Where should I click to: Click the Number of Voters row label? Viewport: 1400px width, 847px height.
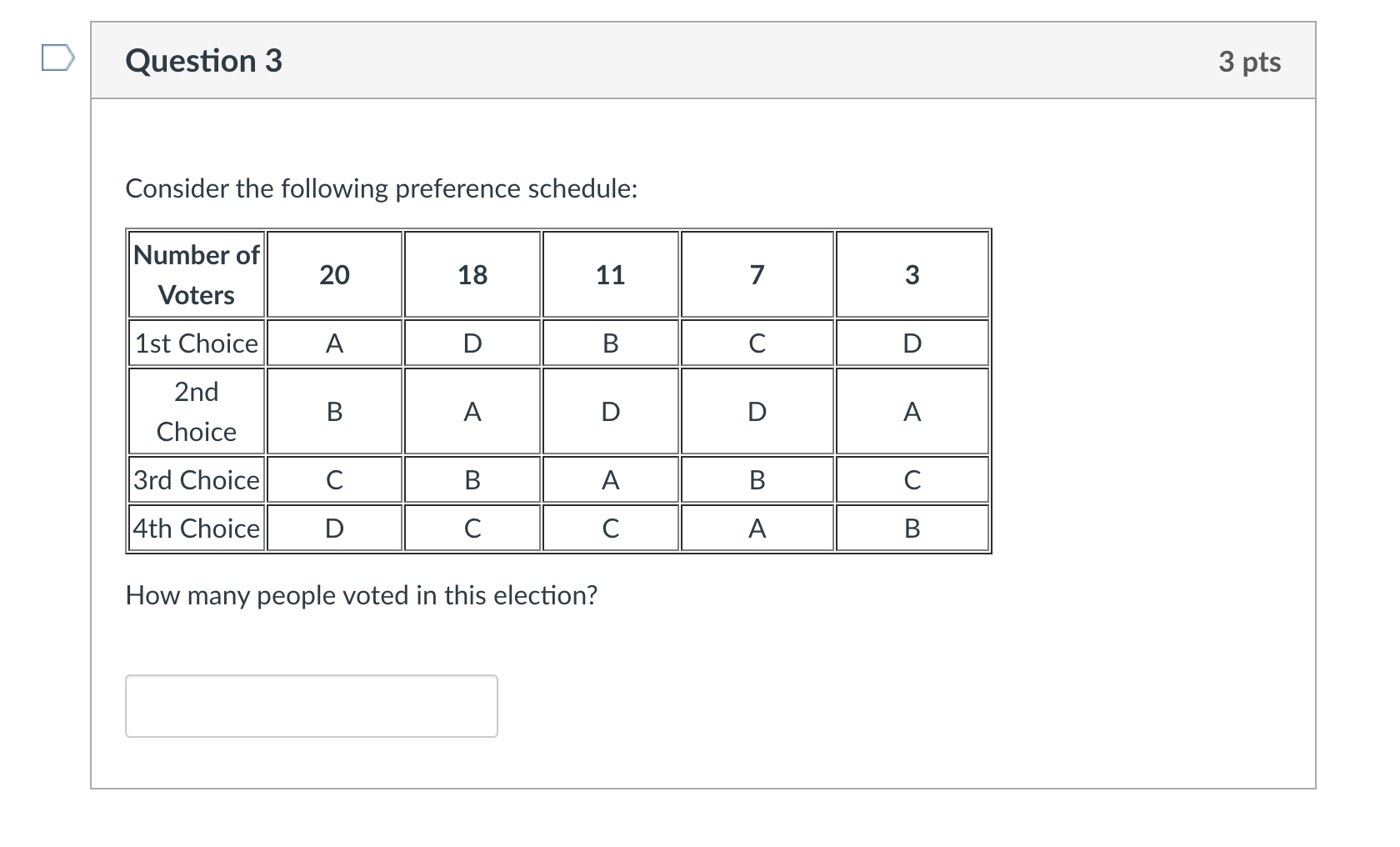(x=197, y=274)
